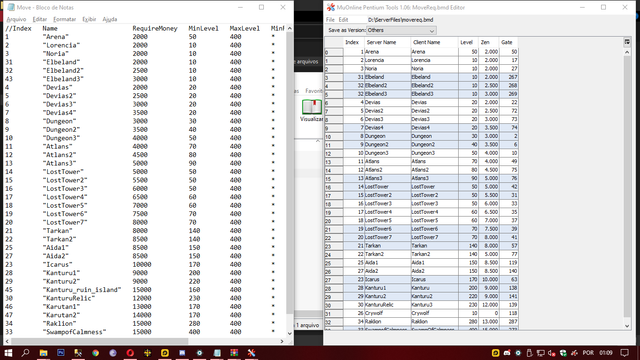Click the Client Name cell 'Kanturu3'
640x360 pixels.
(434, 305)
